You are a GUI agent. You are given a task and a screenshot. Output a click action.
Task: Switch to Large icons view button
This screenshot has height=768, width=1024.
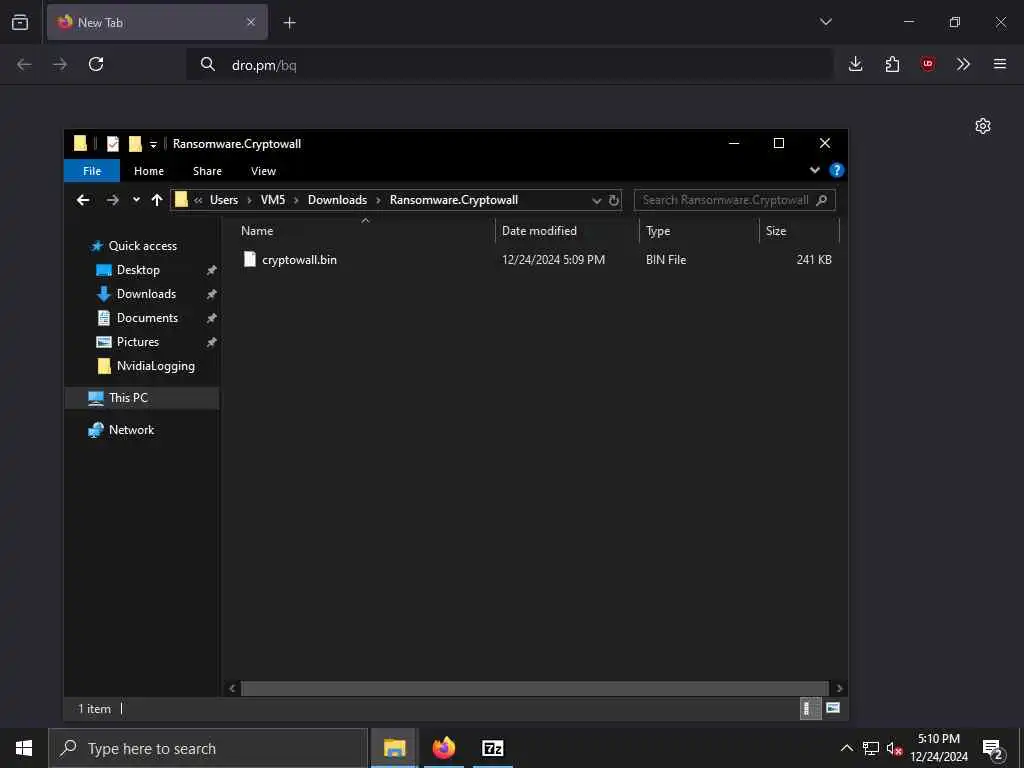(x=833, y=708)
